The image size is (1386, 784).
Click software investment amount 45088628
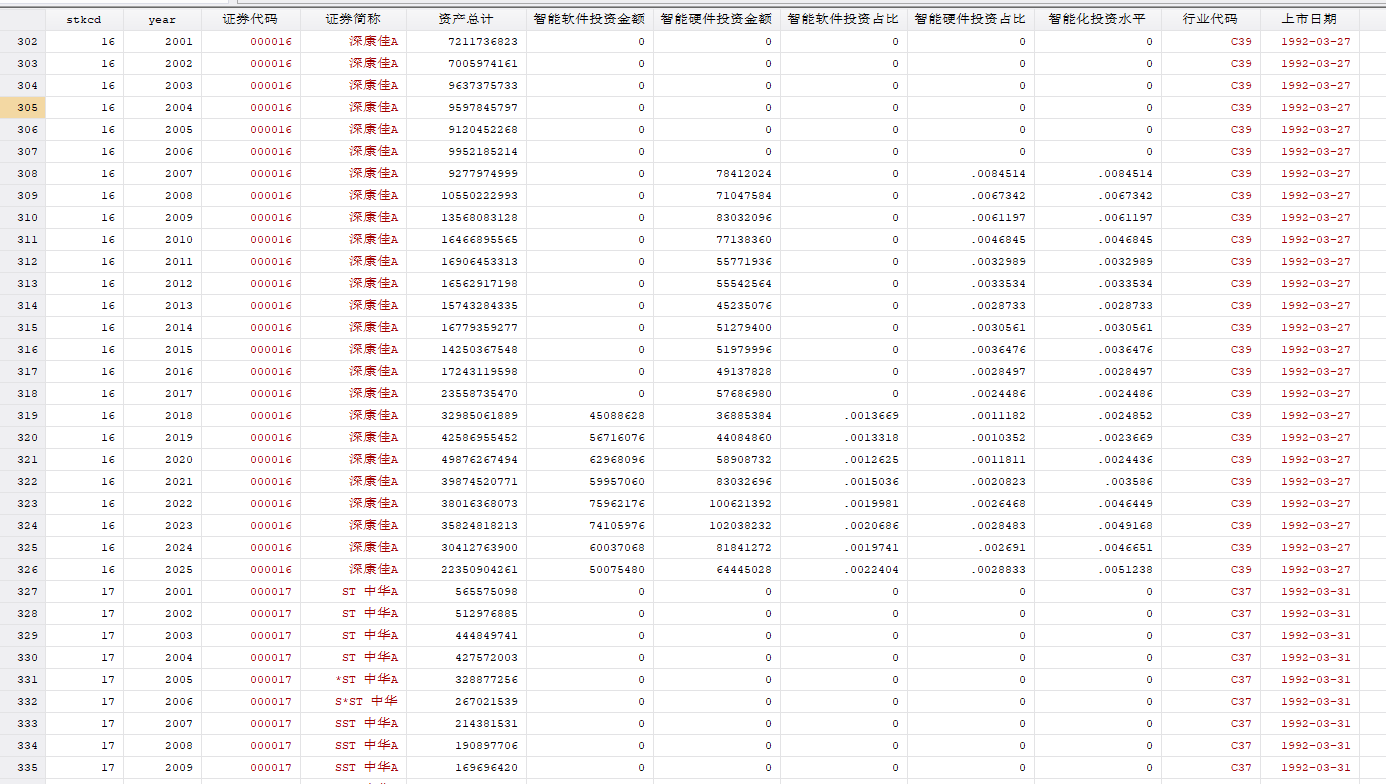pyautogui.click(x=589, y=415)
